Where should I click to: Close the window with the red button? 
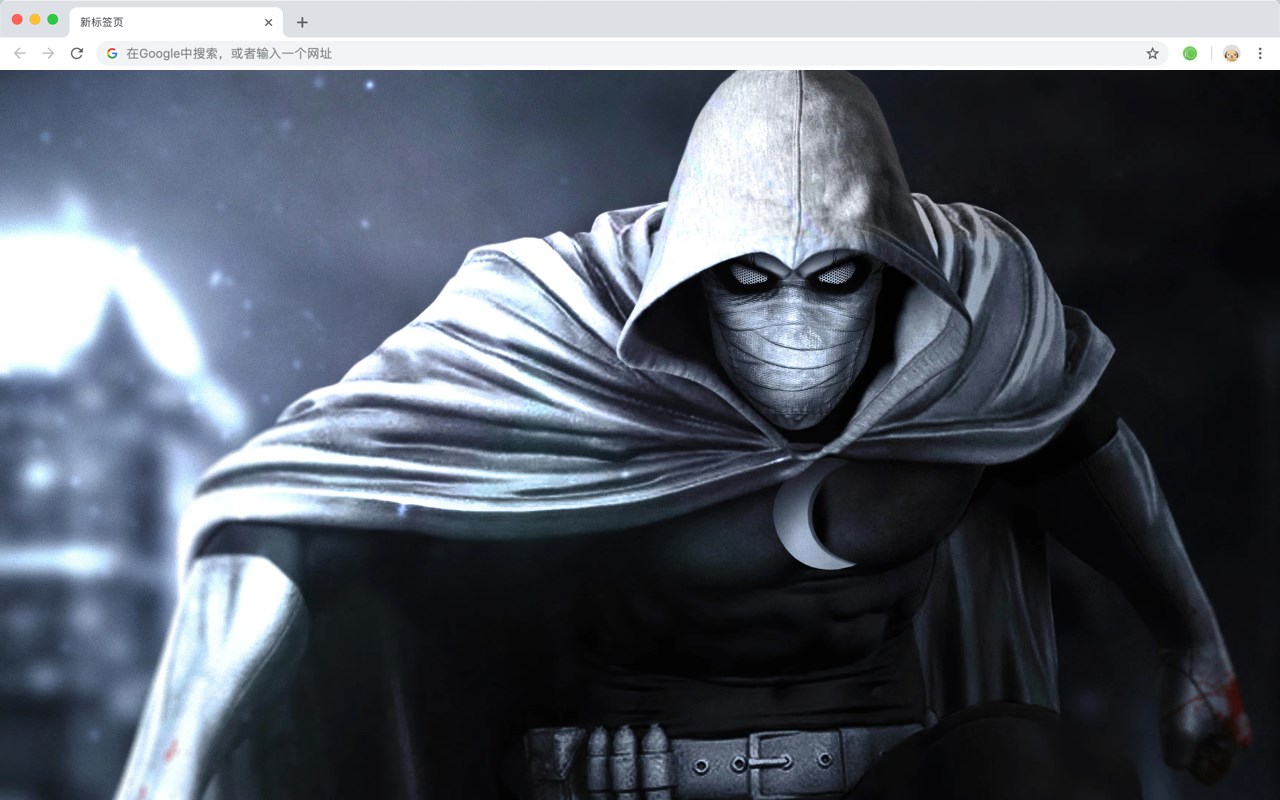pyautogui.click(x=17, y=19)
